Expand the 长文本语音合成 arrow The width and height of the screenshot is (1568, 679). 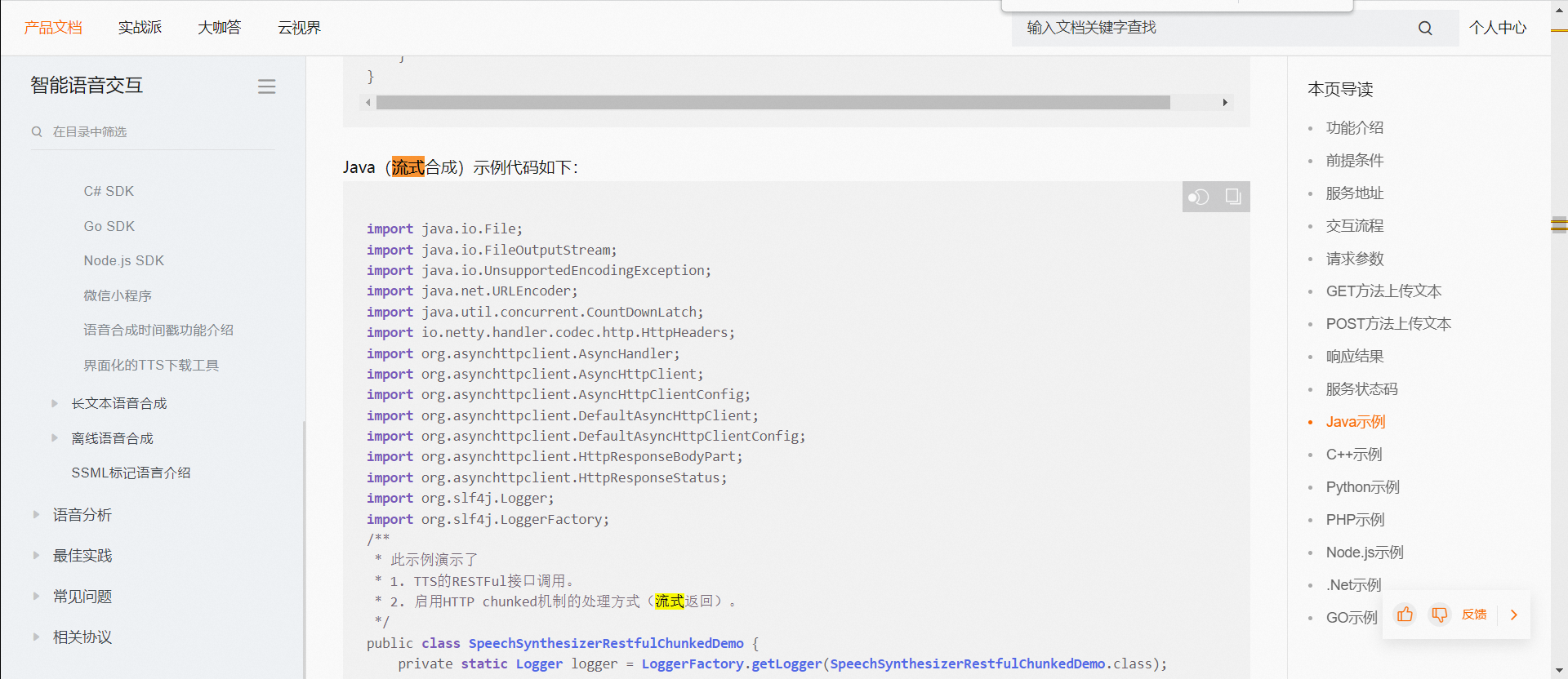click(55, 403)
